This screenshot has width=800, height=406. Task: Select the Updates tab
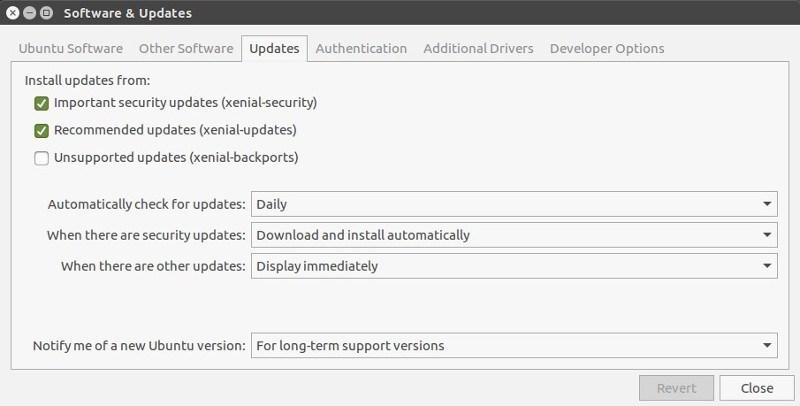coord(274,48)
